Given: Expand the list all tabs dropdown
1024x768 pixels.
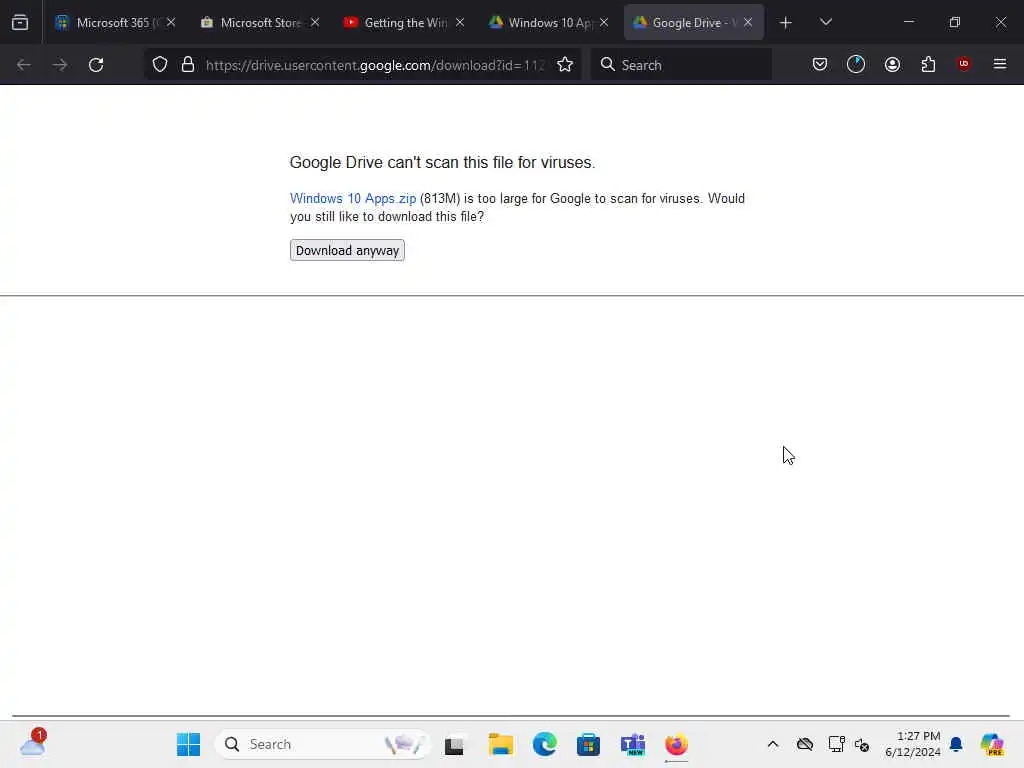Looking at the screenshot, I should pyautogui.click(x=826, y=22).
